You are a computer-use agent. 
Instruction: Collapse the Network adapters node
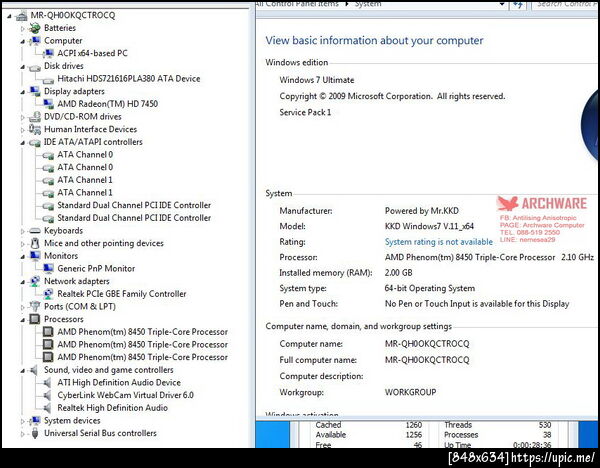[23, 282]
